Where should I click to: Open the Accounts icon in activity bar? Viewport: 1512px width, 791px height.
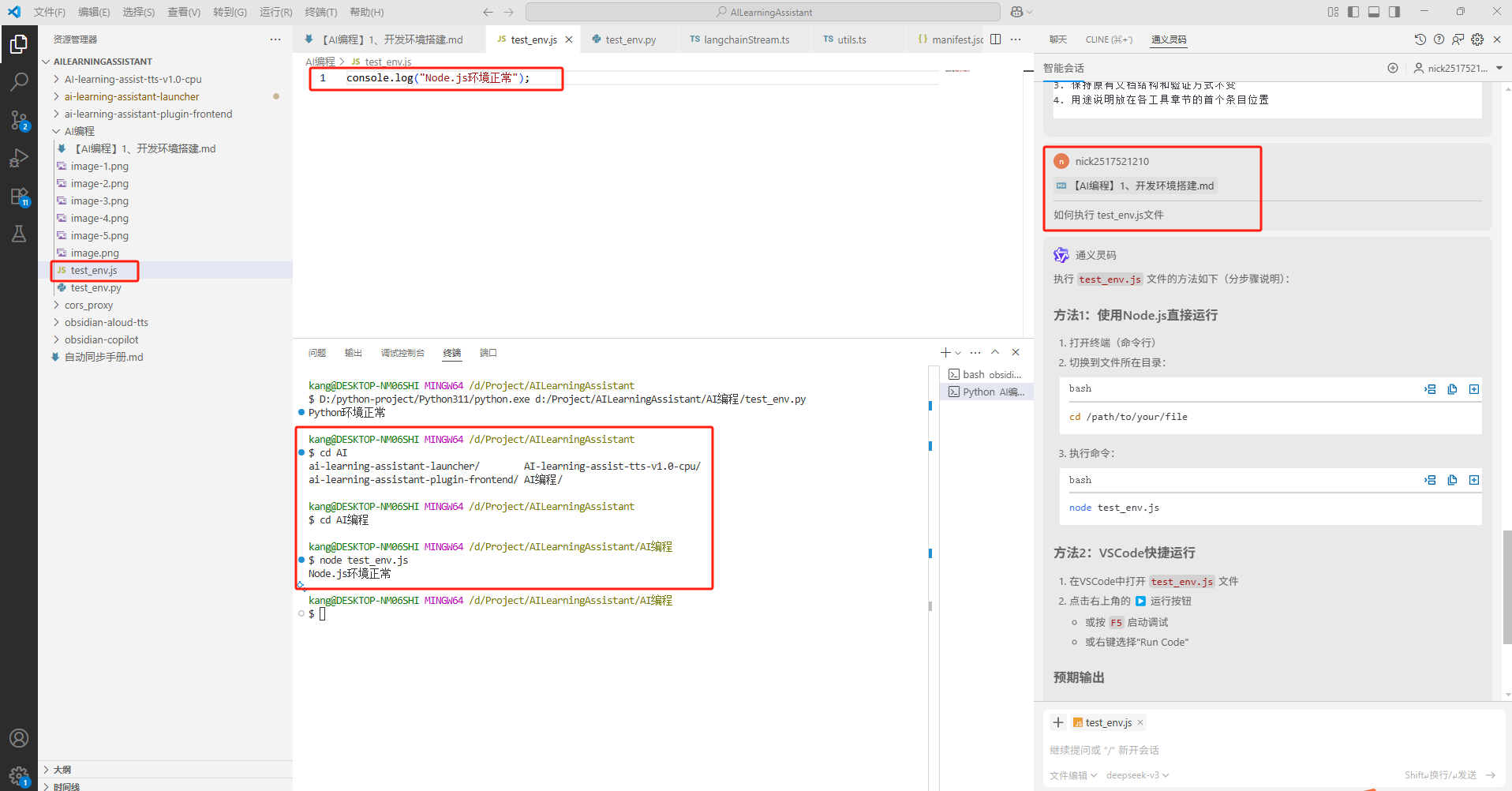pos(19,738)
